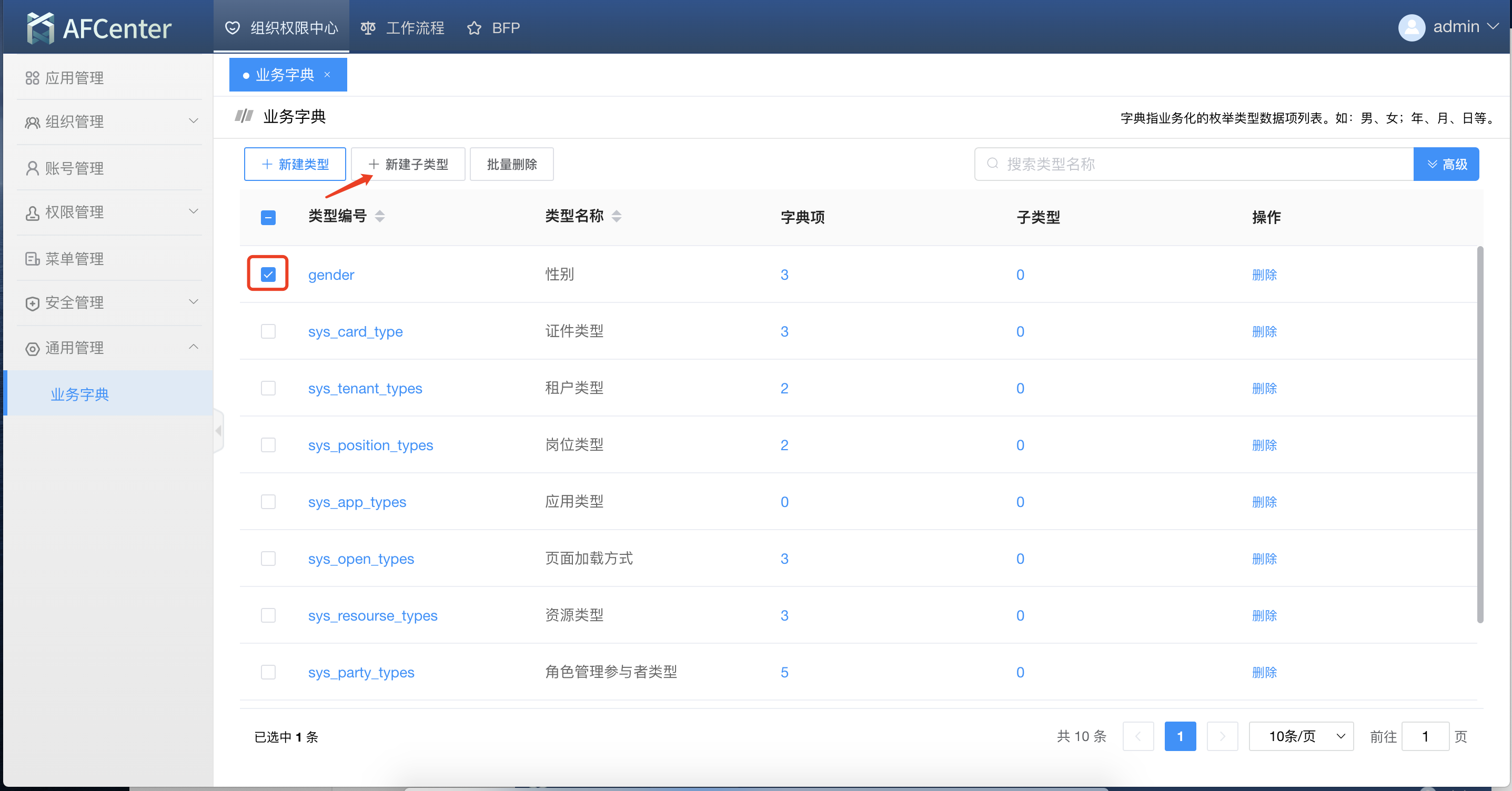Screen dimensions: 1512x791
Task: Check the sys_open_types row checkbox
Action: (x=268, y=558)
